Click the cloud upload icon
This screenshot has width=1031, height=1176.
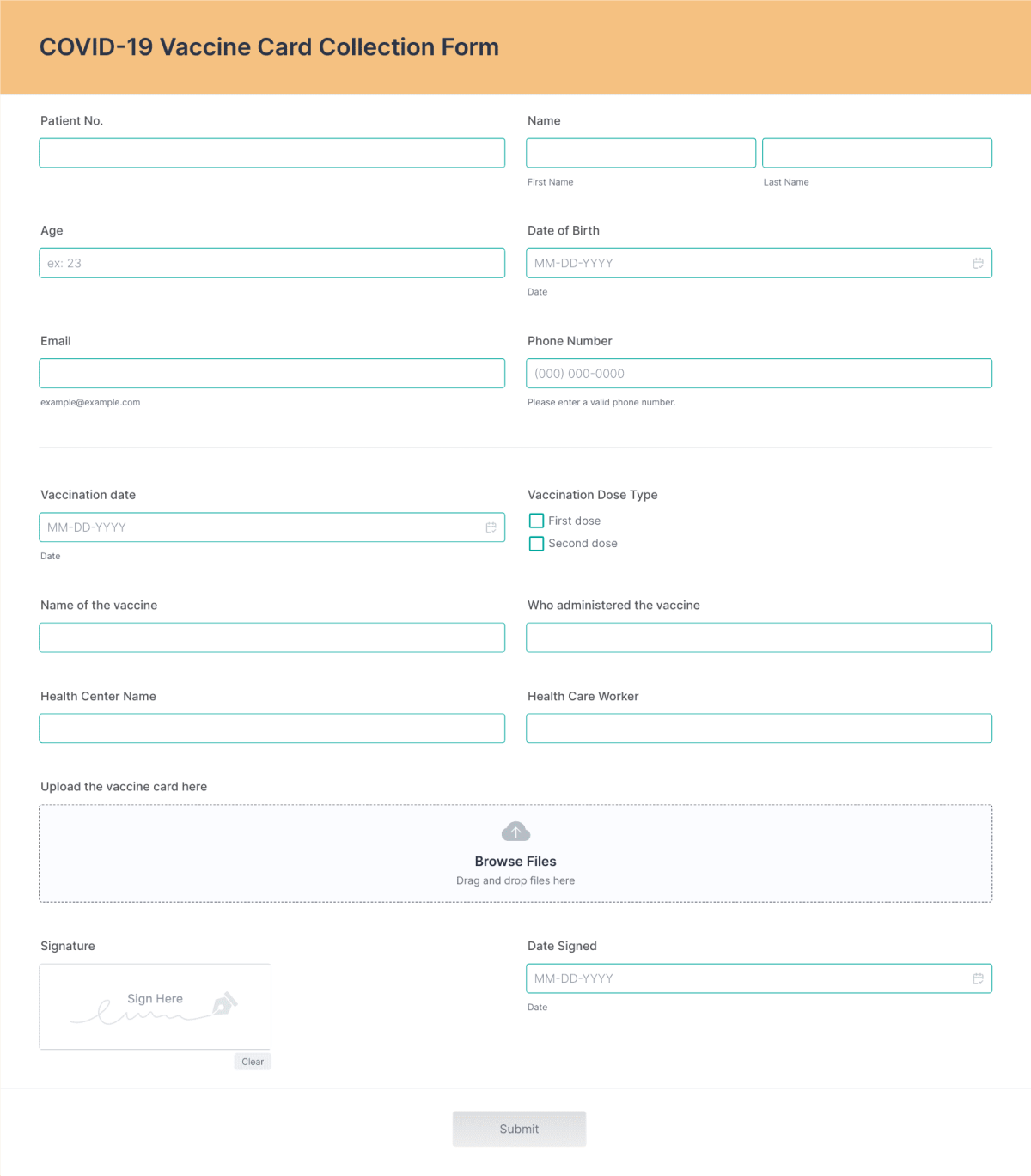[x=515, y=831]
